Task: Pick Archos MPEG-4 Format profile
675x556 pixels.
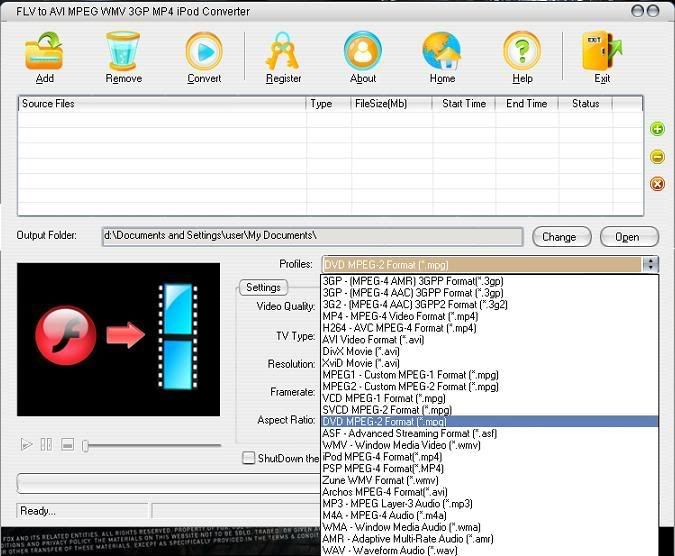Action: pyautogui.click(x=489, y=492)
